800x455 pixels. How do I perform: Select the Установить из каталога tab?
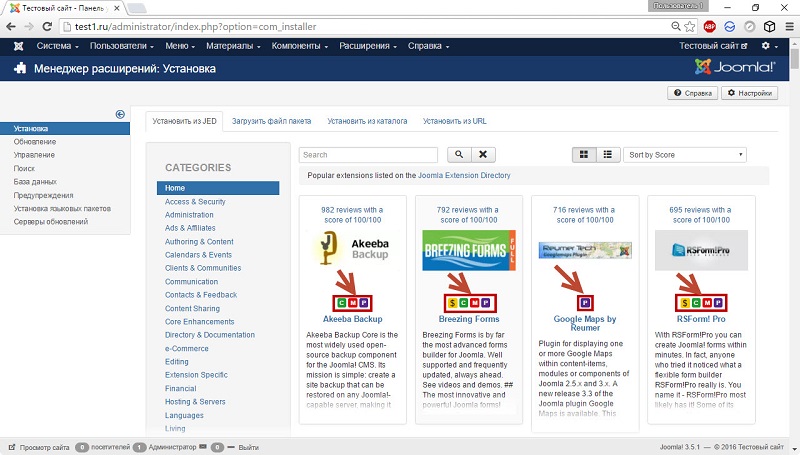(x=367, y=121)
